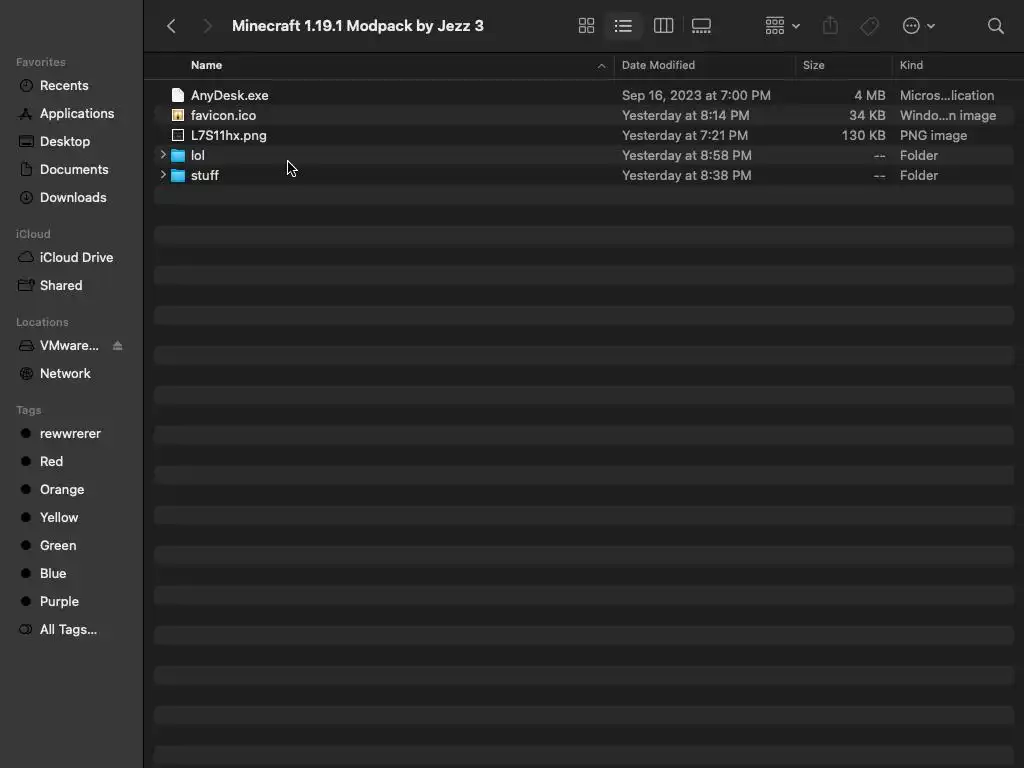Image resolution: width=1024 pixels, height=768 pixels.
Task: Switch to icon grid view
Action: [586, 26]
